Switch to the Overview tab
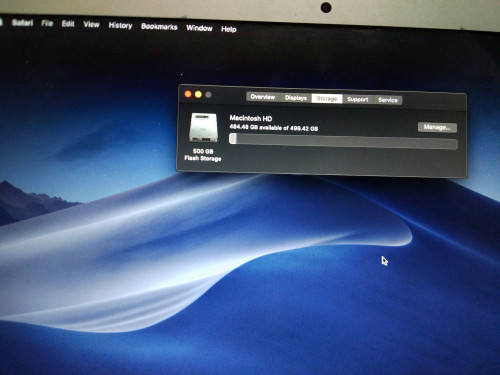Viewport: 500px width, 375px height. pyautogui.click(x=263, y=97)
